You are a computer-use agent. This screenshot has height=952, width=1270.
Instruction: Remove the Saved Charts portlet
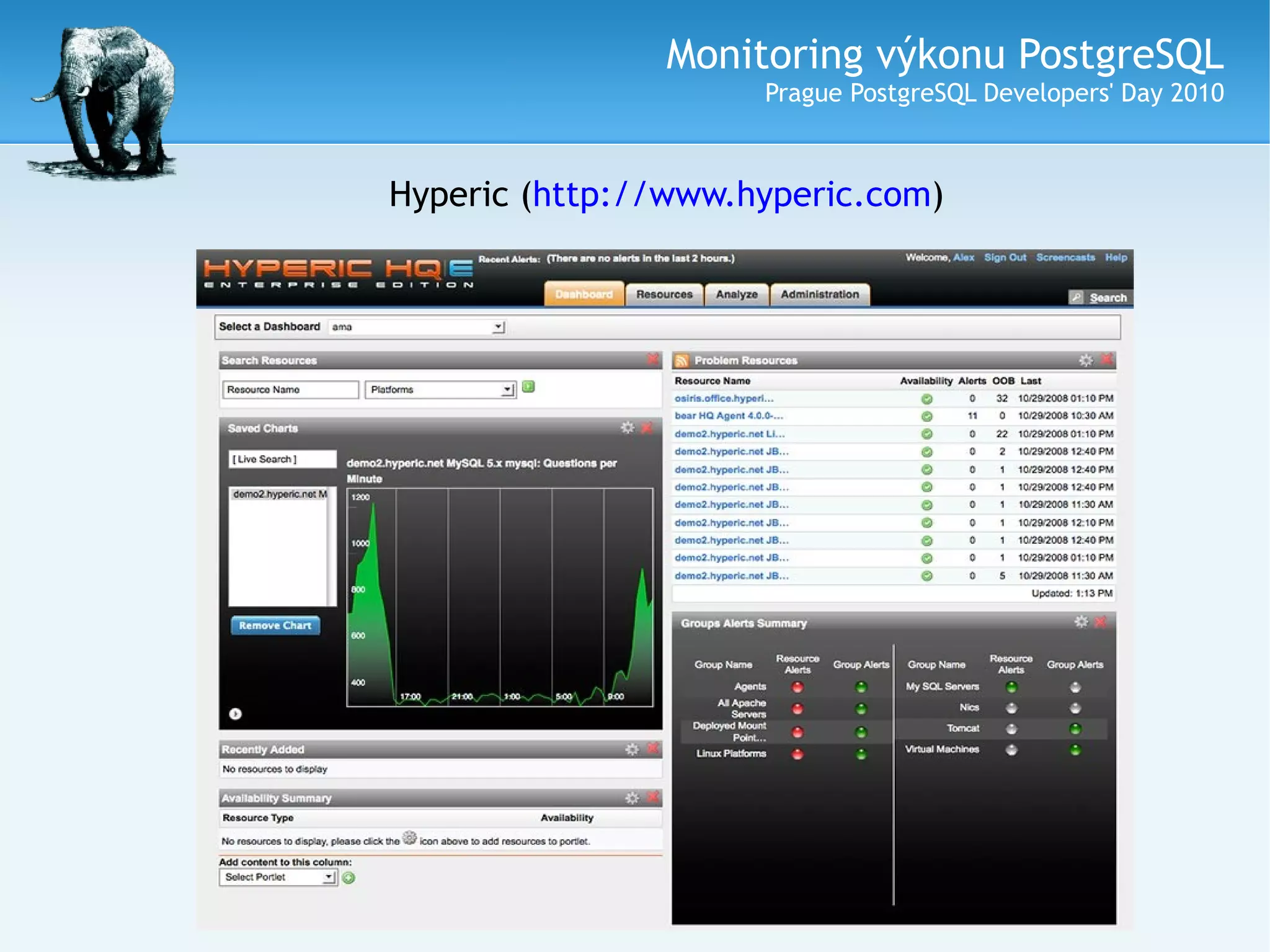[647, 428]
